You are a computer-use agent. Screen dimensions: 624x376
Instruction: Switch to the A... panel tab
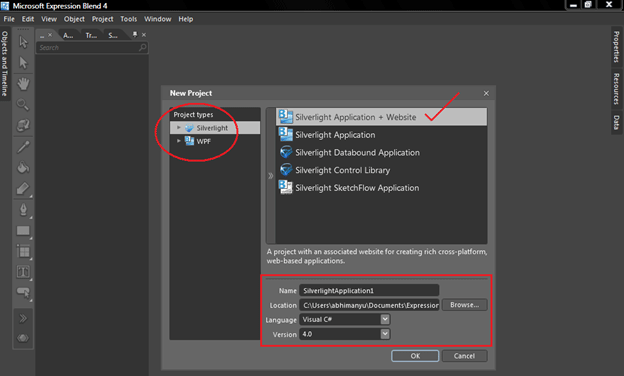[68, 35]
